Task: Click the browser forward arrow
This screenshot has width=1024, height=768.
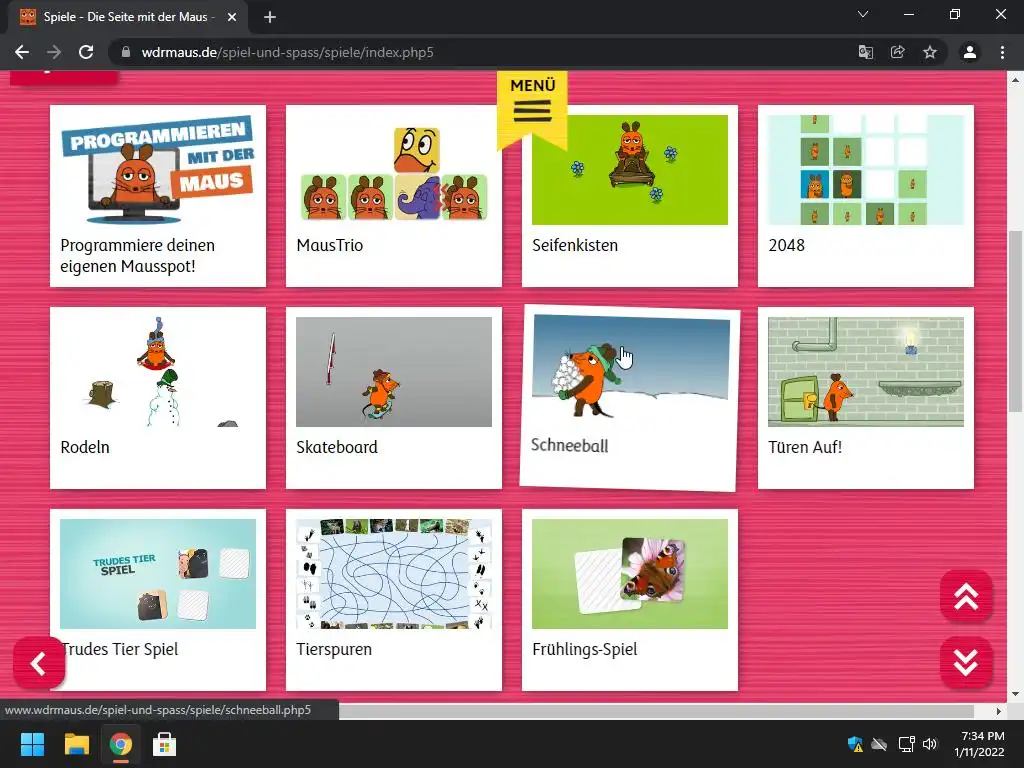Action: [x=54, y=52]
